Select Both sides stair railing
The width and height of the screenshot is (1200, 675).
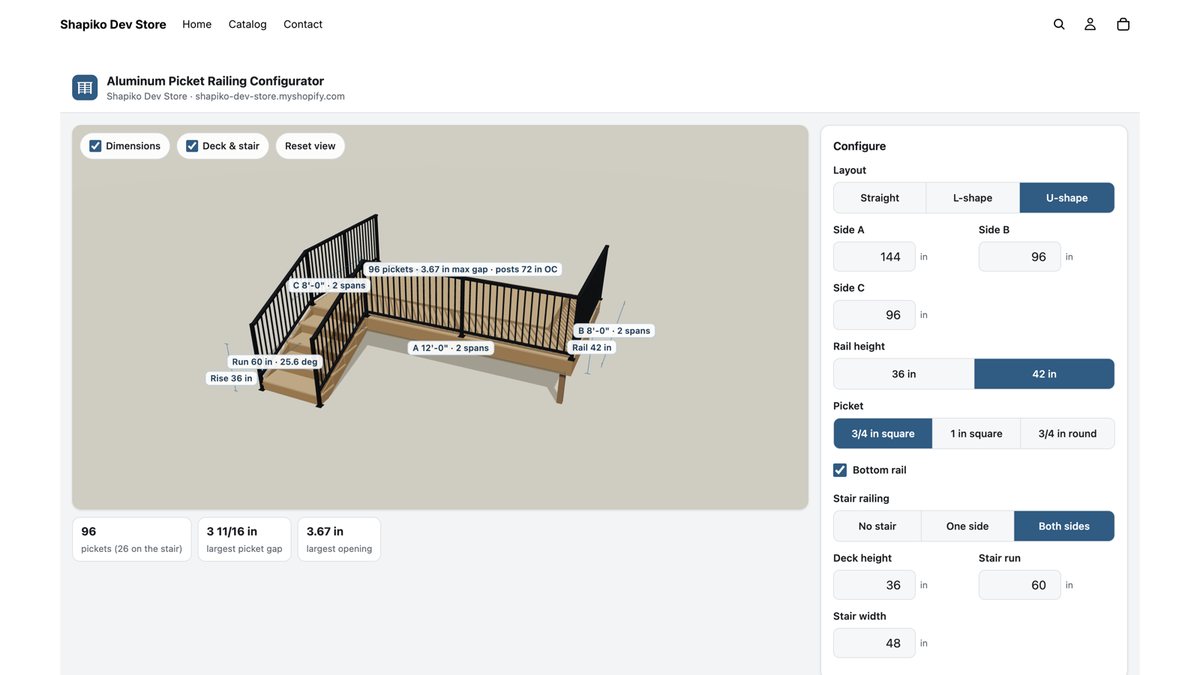pyautogui.click(x=1064, y=526)
